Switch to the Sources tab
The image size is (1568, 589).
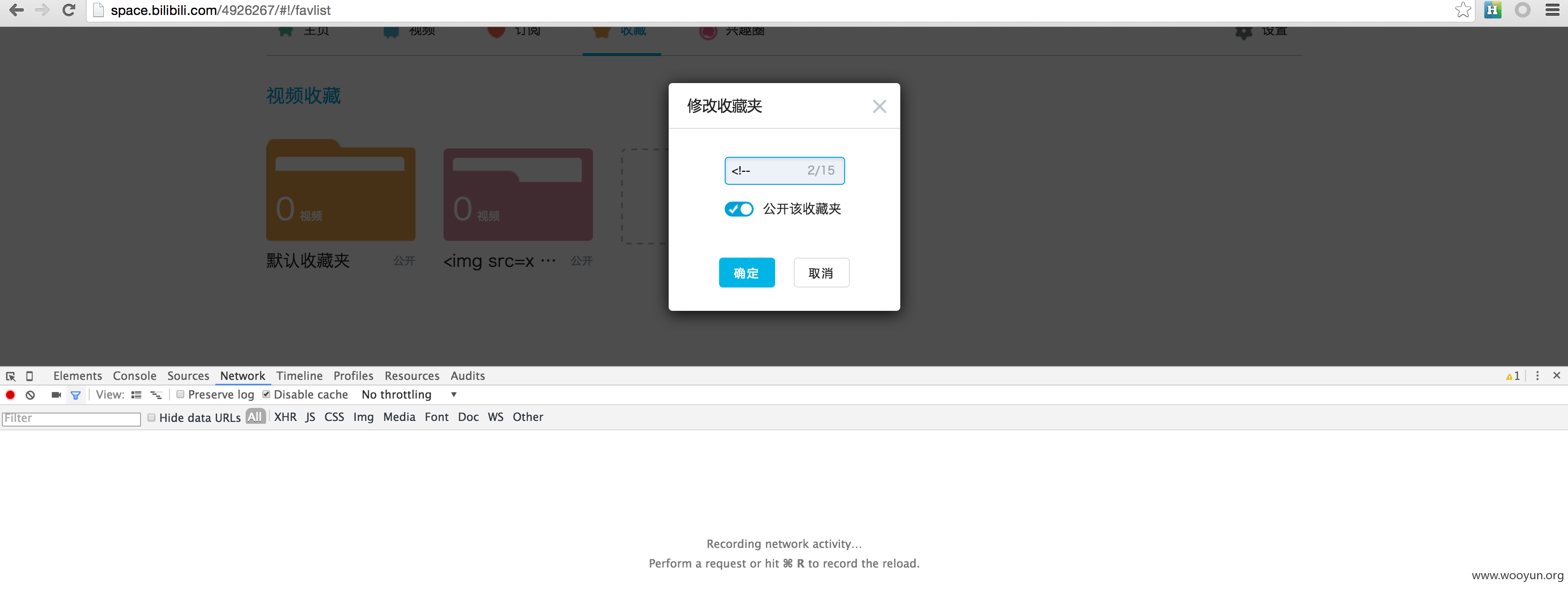188,376
